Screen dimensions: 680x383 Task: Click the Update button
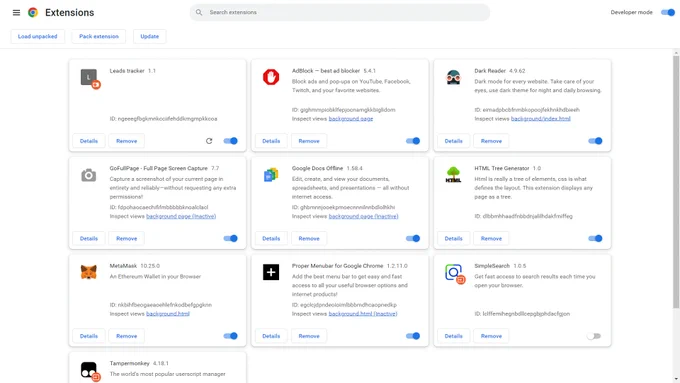[x=150, y=36]
